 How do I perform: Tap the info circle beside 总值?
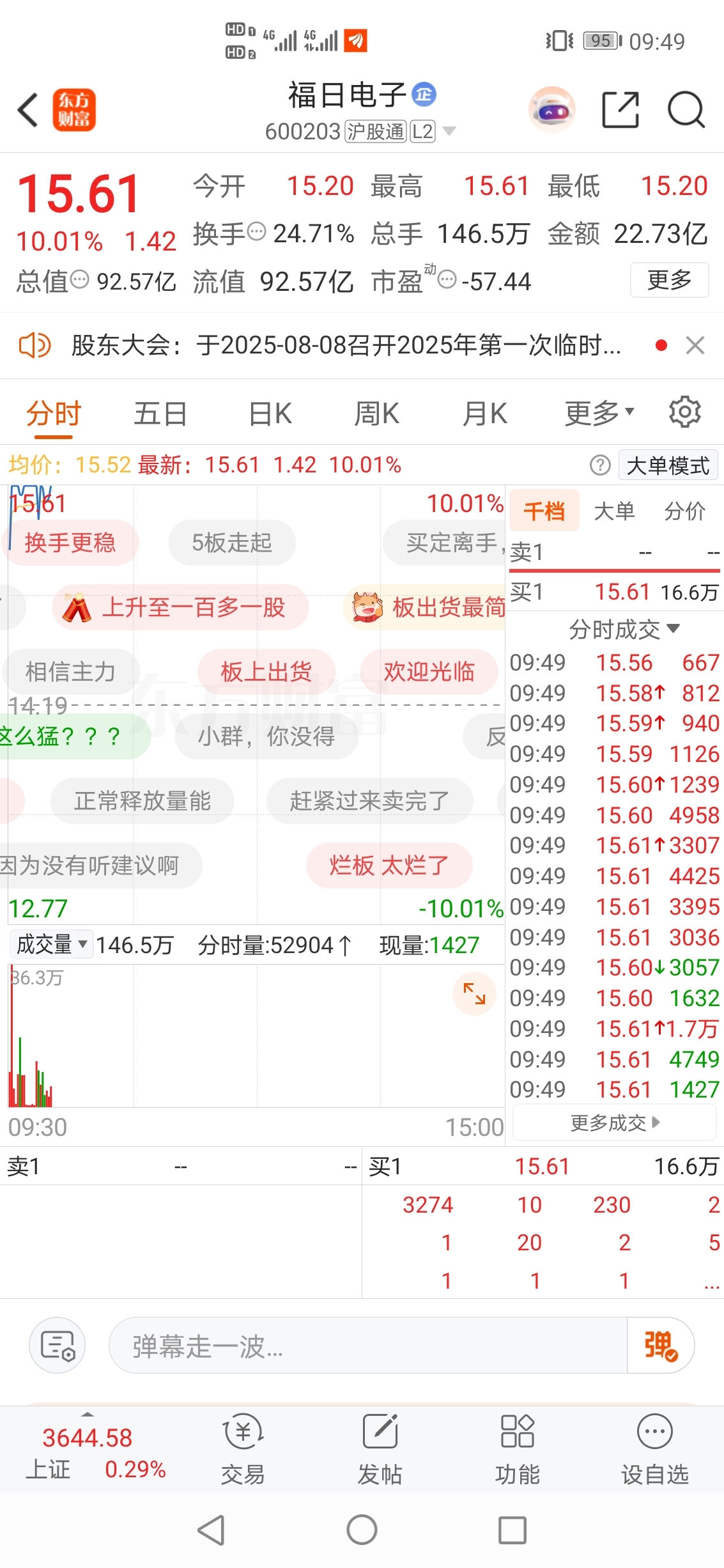pos(80,279)
